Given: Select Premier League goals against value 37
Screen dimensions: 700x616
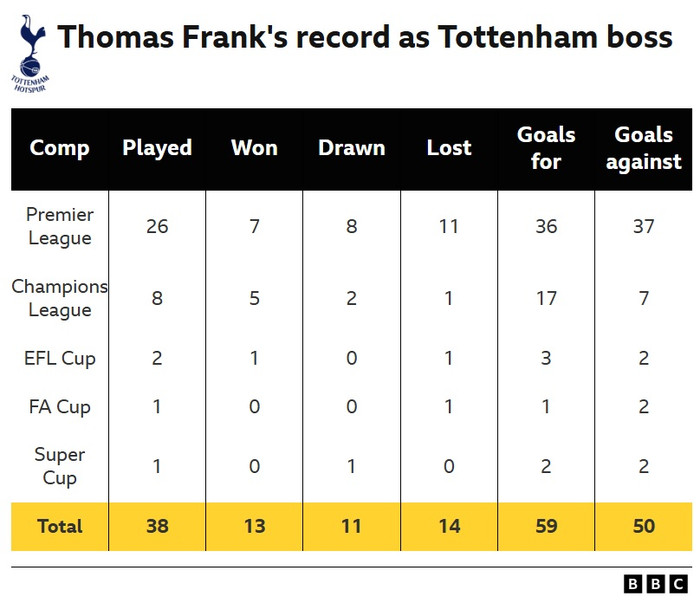Looking at the screenshot, I should point(643,226).
